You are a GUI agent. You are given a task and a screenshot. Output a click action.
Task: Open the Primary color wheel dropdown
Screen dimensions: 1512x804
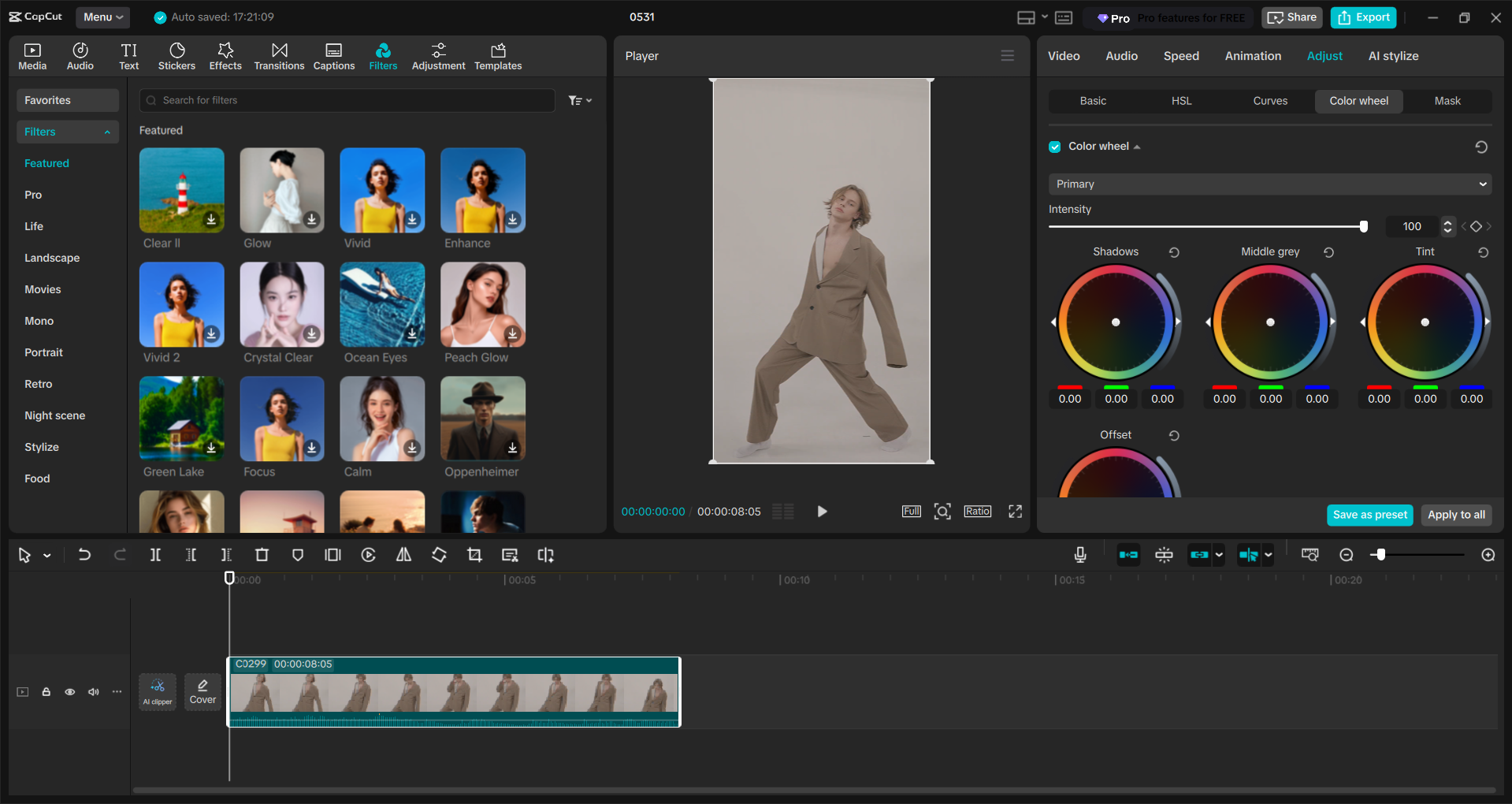tap(1269, 184)
